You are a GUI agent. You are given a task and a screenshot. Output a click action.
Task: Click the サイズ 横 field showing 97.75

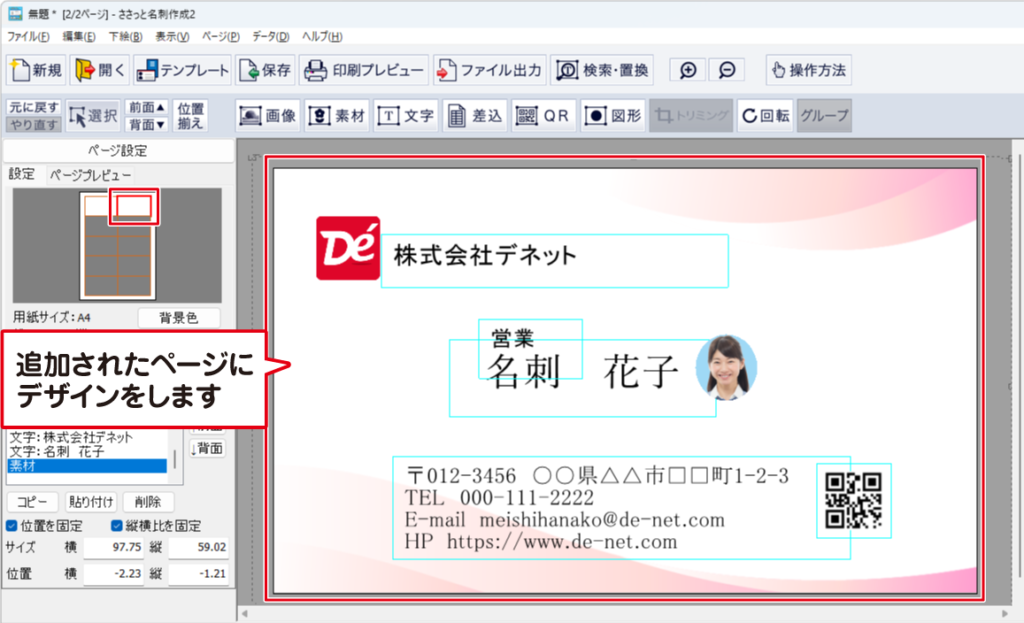pyautogui.click(x=114, y=547)
